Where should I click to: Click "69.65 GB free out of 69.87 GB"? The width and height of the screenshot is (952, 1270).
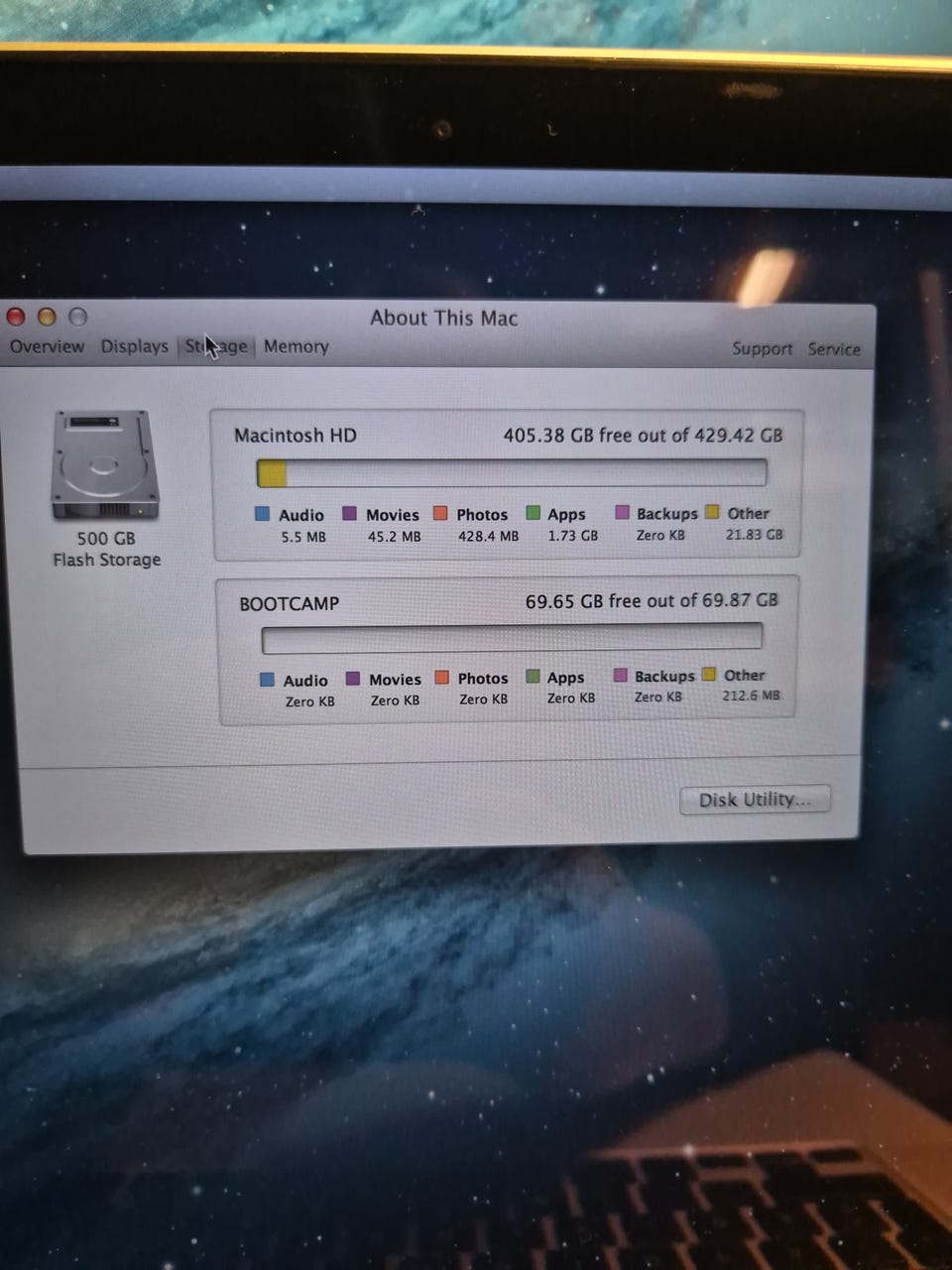pos(652,600)
